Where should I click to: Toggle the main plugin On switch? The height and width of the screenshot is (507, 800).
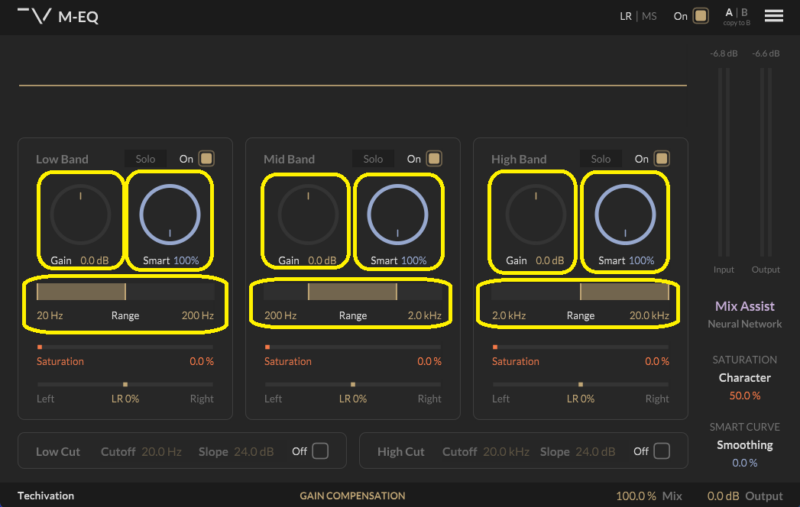tap(701, 16)
